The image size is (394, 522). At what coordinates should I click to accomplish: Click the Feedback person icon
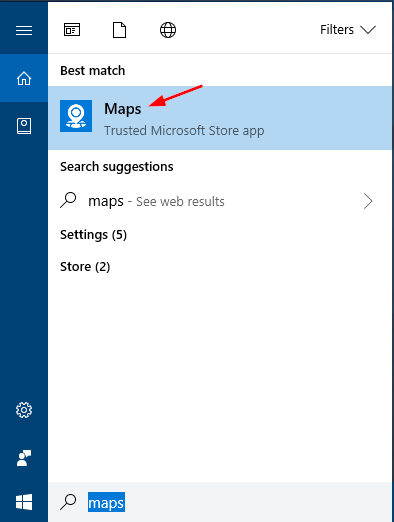24,458
